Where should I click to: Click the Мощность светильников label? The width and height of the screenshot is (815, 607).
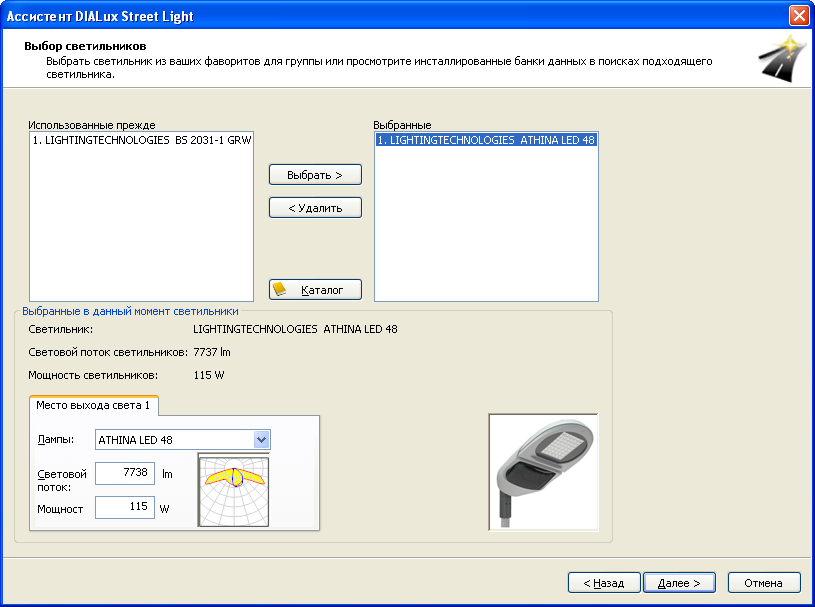pyautogui.click(x=93, y=375)
